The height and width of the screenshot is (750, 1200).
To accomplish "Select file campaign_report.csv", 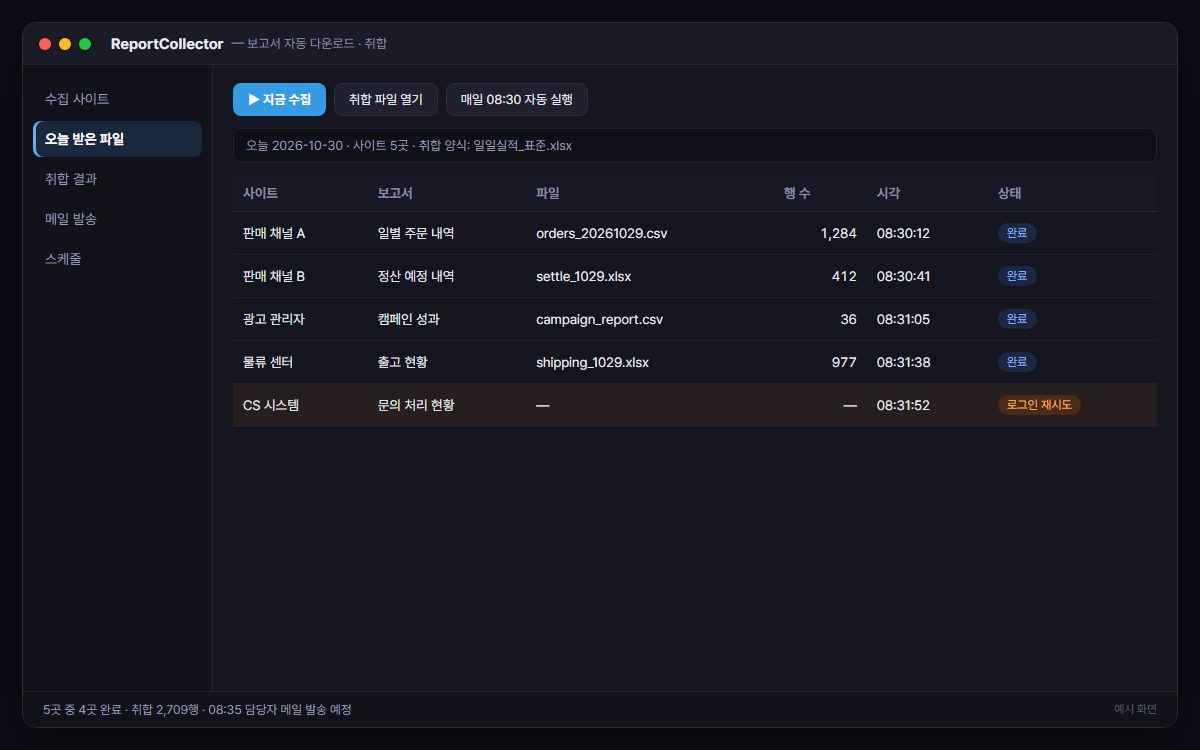I will click(599, 319).
